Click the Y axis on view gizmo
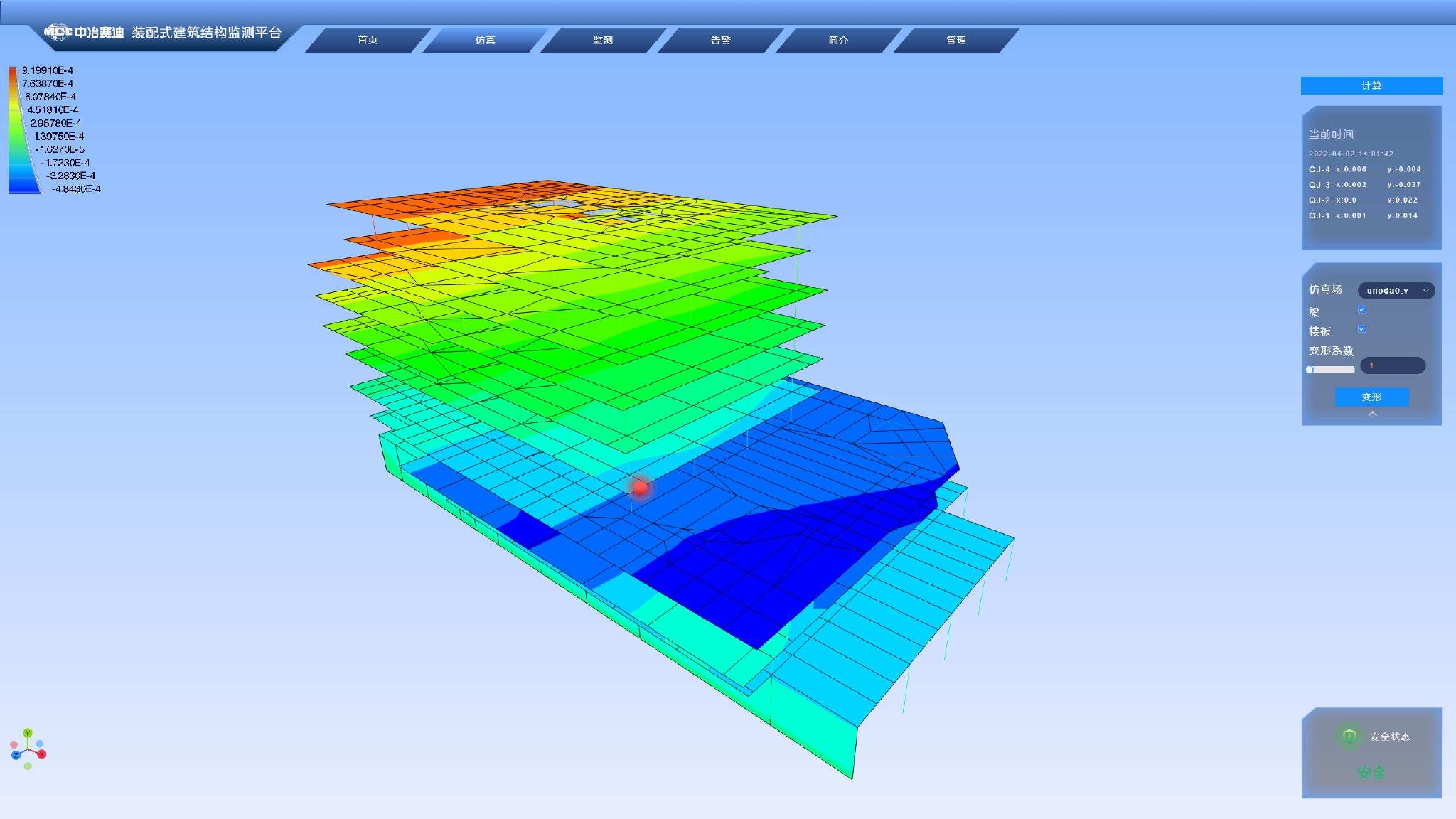The image size is (1456, 819). click(x=28, y=733)
